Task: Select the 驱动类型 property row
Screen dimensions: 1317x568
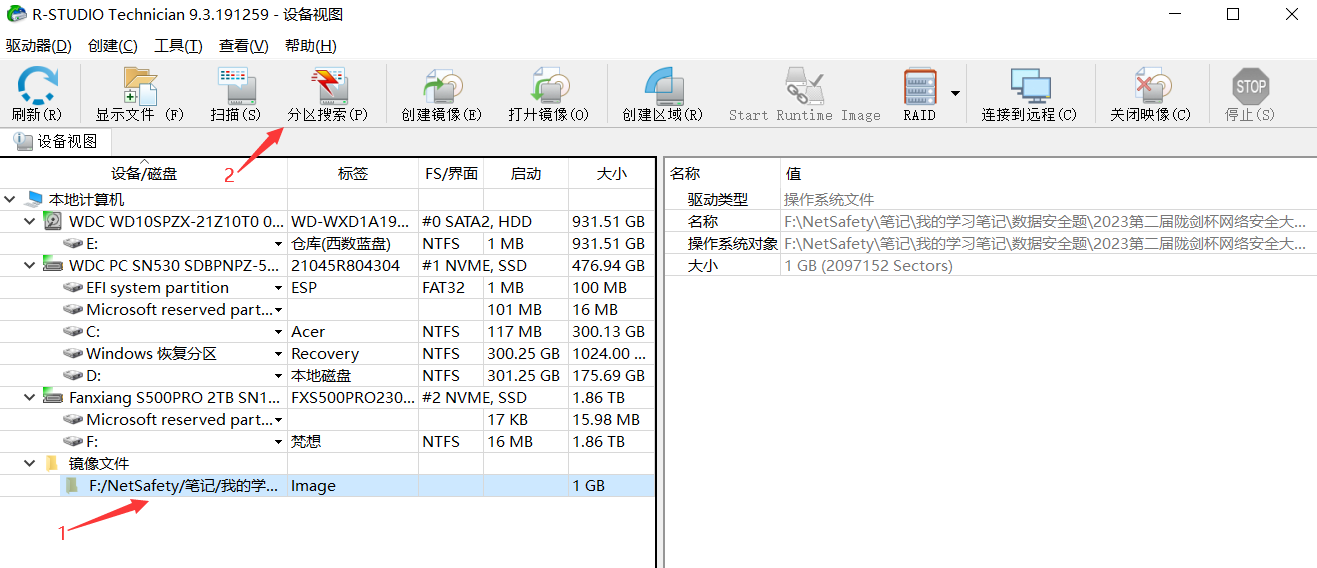Action: pyautogui.click(x=991, y=200)
